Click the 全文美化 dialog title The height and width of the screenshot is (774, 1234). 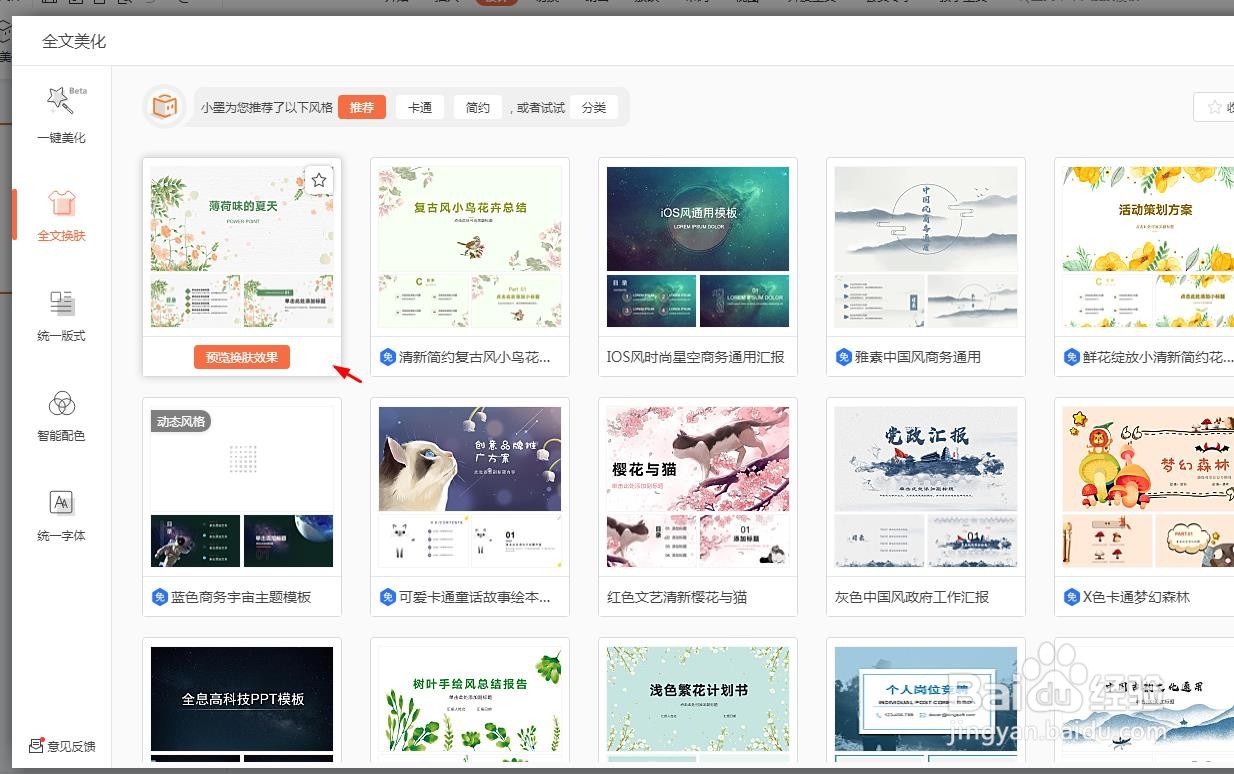pyautogui.click(x=74, y=41)
